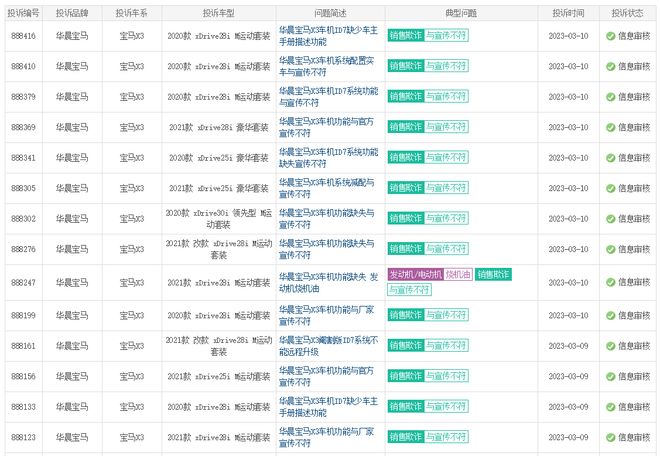Screen dimensions: 660x456
Task: Click the 销售欺诈 tag in row 888247
Action: coord(493,275)
